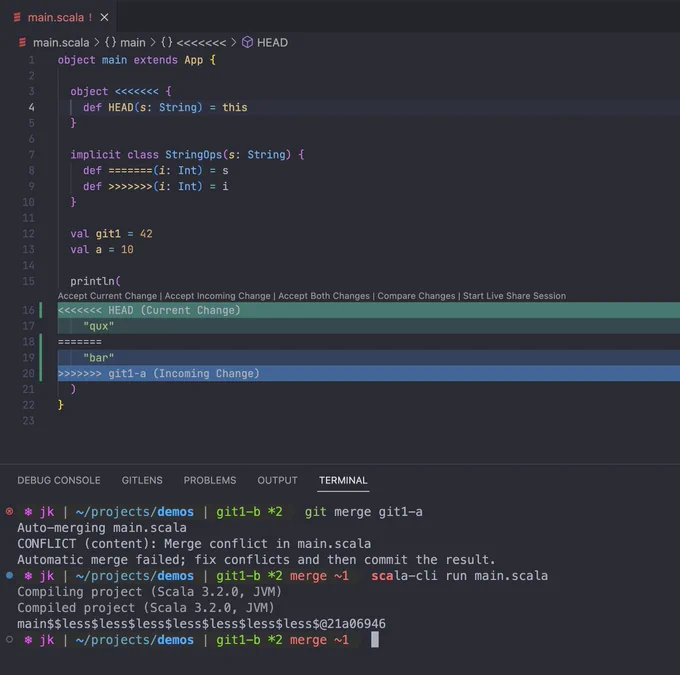680x675 pixels.
Task: Click main.scala in the breadcrumb bar
Action: point(61,43)
